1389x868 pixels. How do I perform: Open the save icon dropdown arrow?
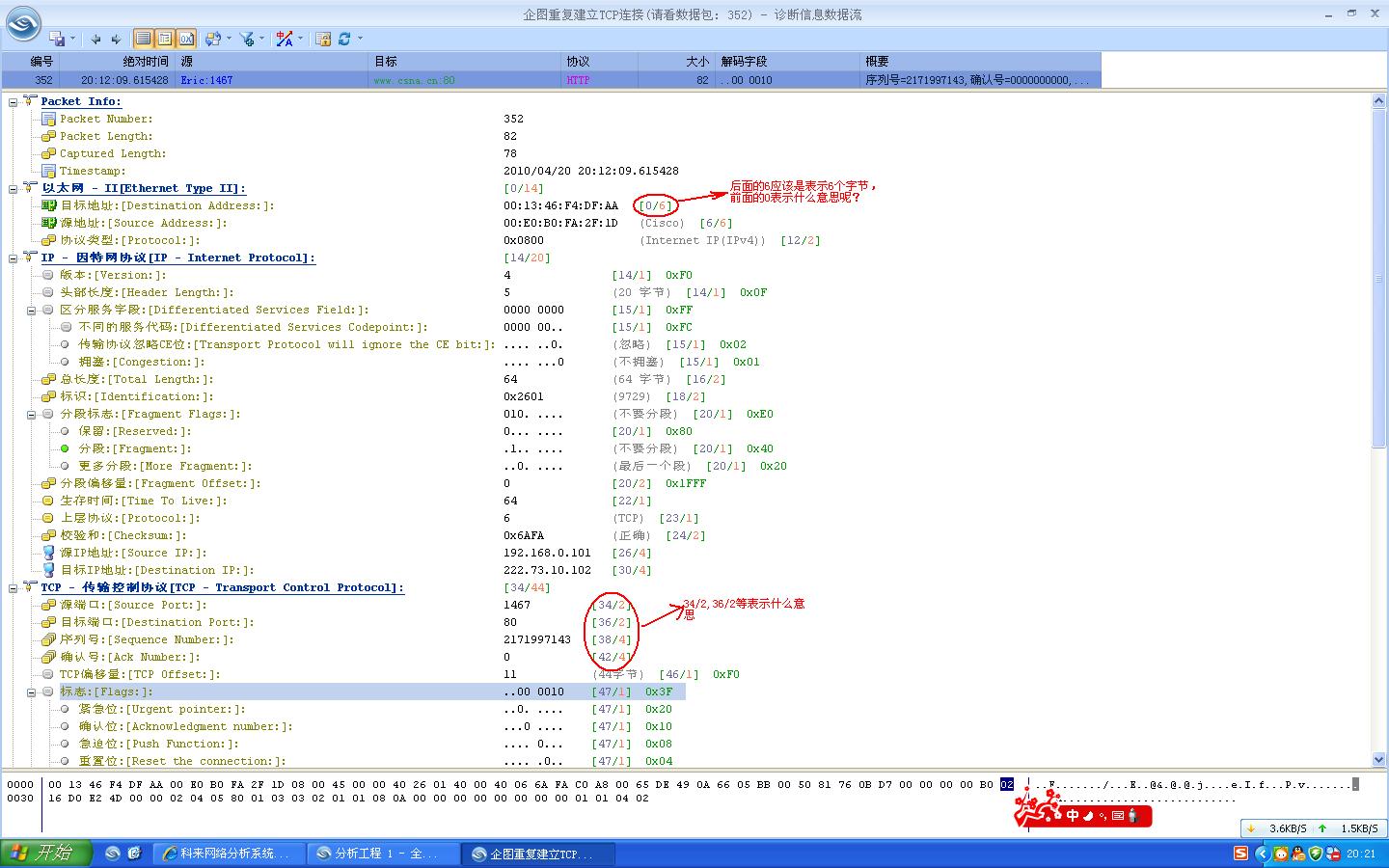pyautogui.click(x=74, y=39)
